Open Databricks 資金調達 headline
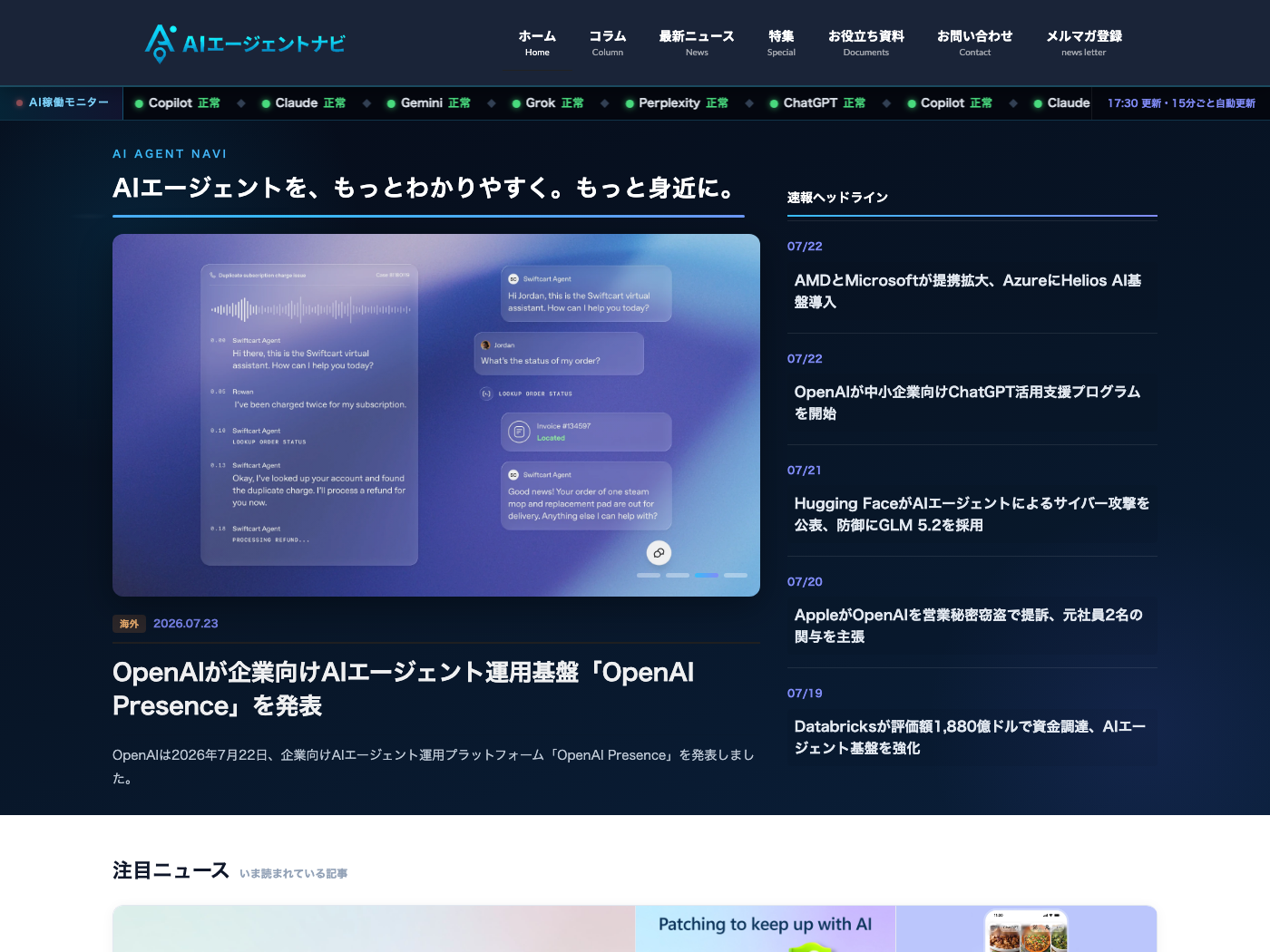Image resolution: width=1270 pixels, height=952 pixels. tap(970, 737)
